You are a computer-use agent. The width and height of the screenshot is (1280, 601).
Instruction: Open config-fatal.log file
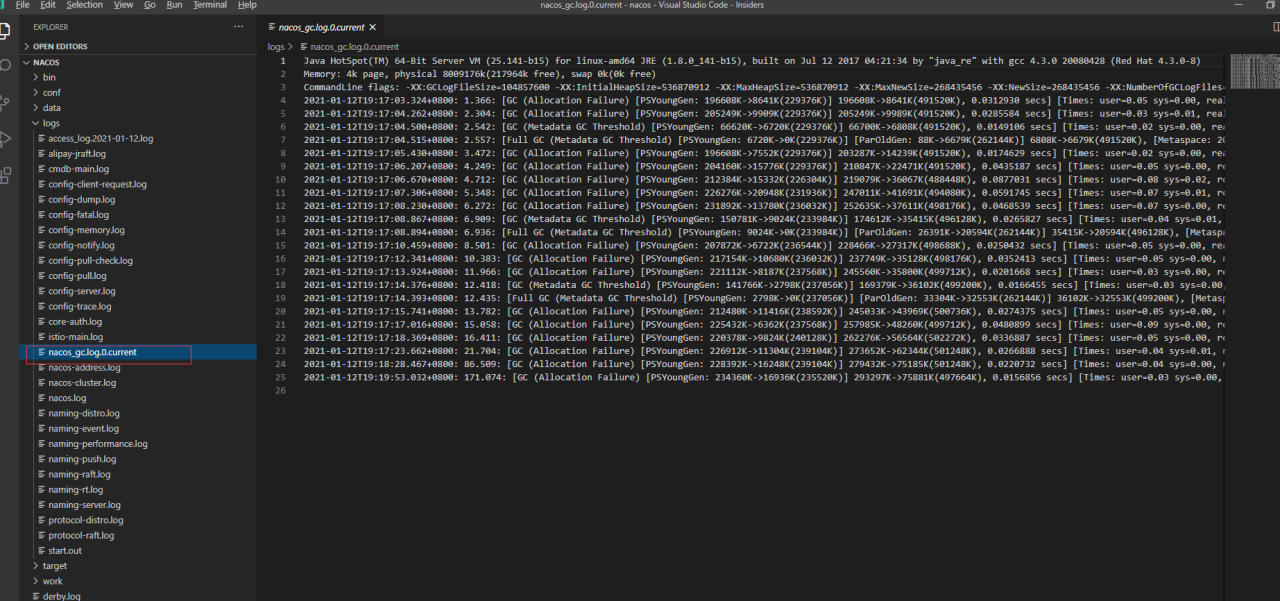(78, 215)
